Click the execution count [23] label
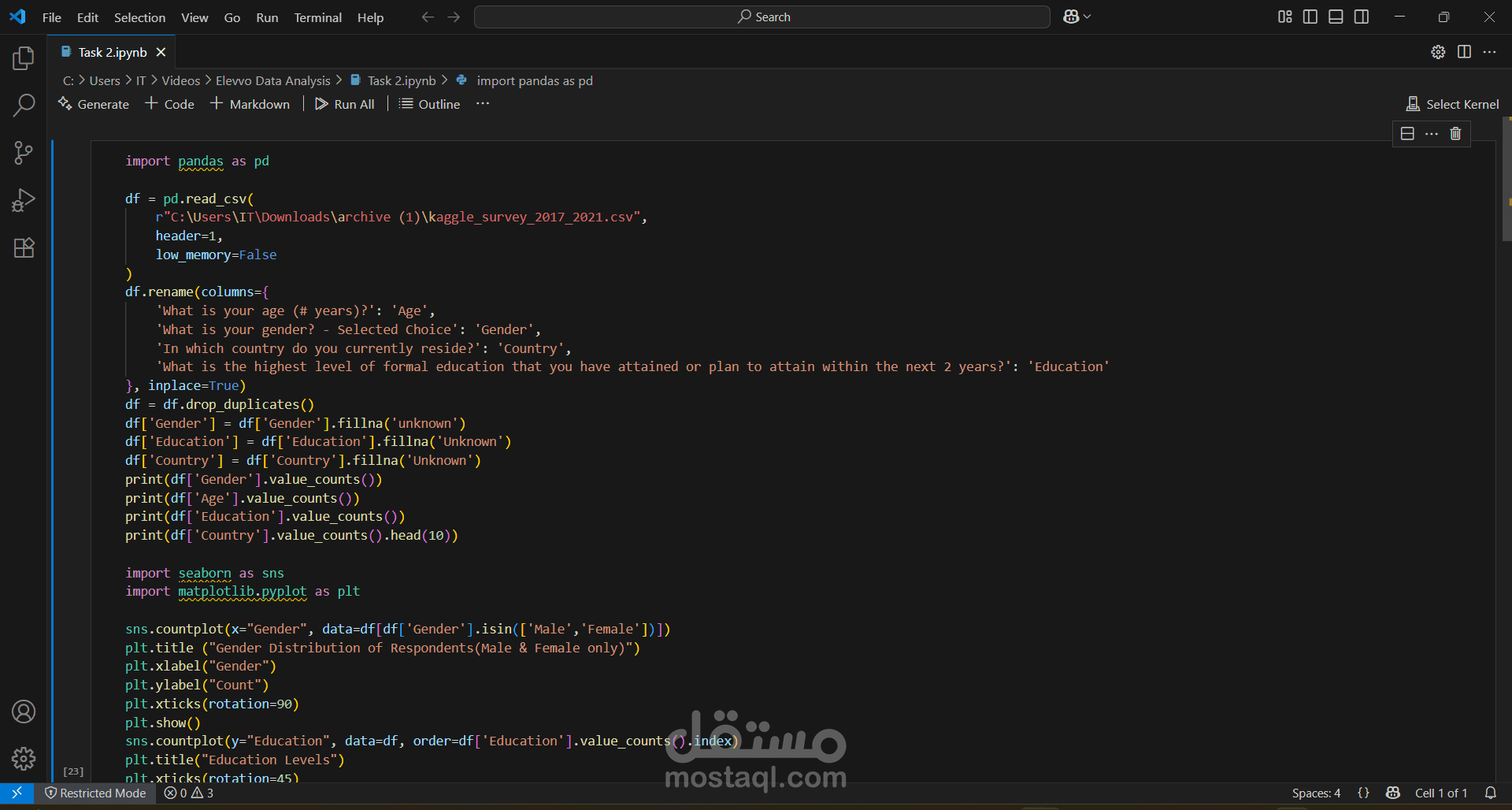 73,771
